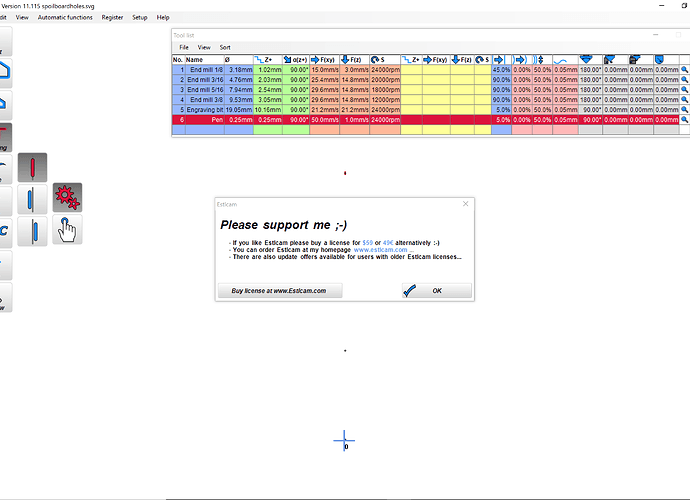Click the magnifier icon in End mill 5/16 row
This screenshot has width=690, height=500.
(x=684, y=89)
